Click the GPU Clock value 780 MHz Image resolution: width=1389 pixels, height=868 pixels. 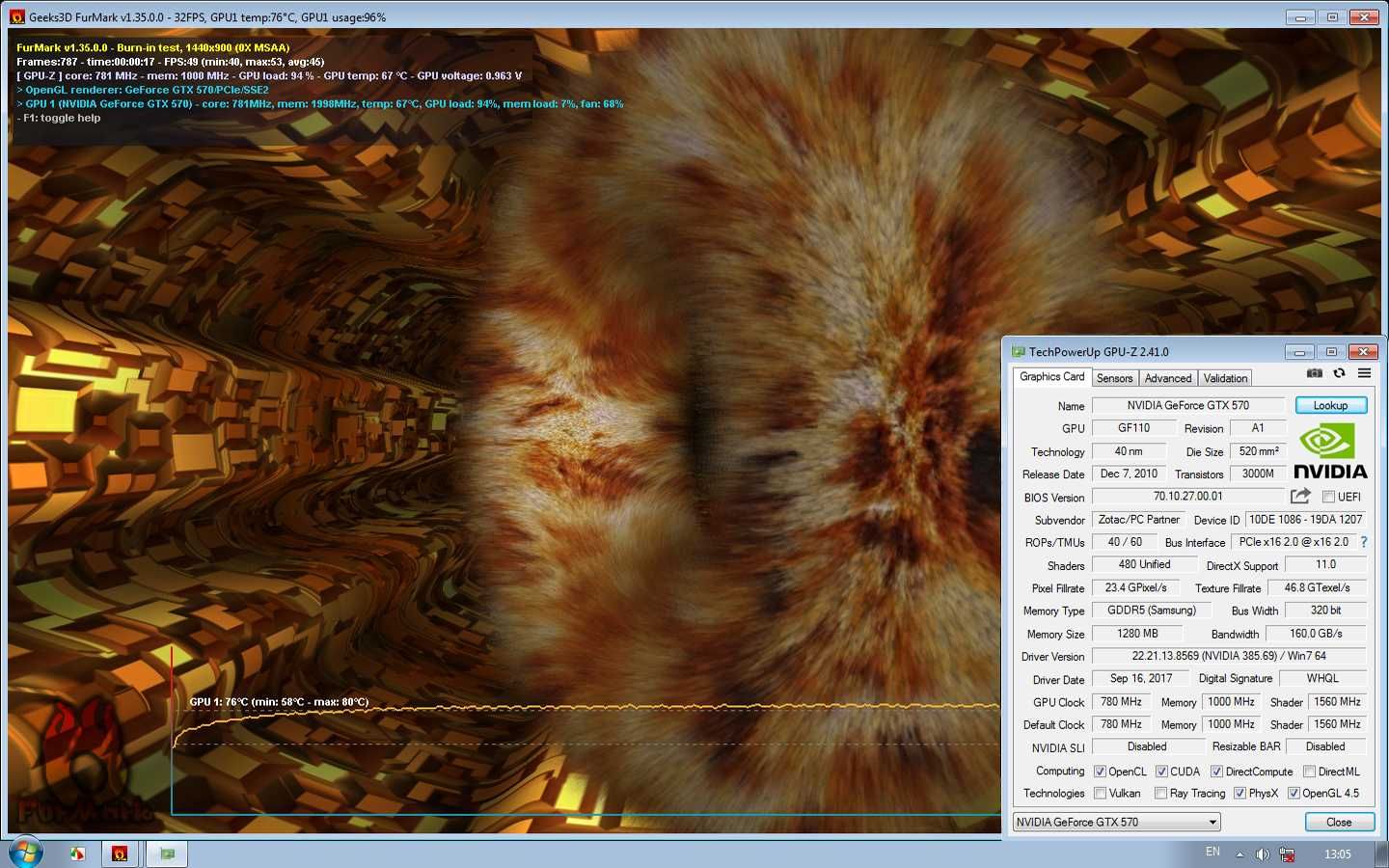pos(1121,702)
